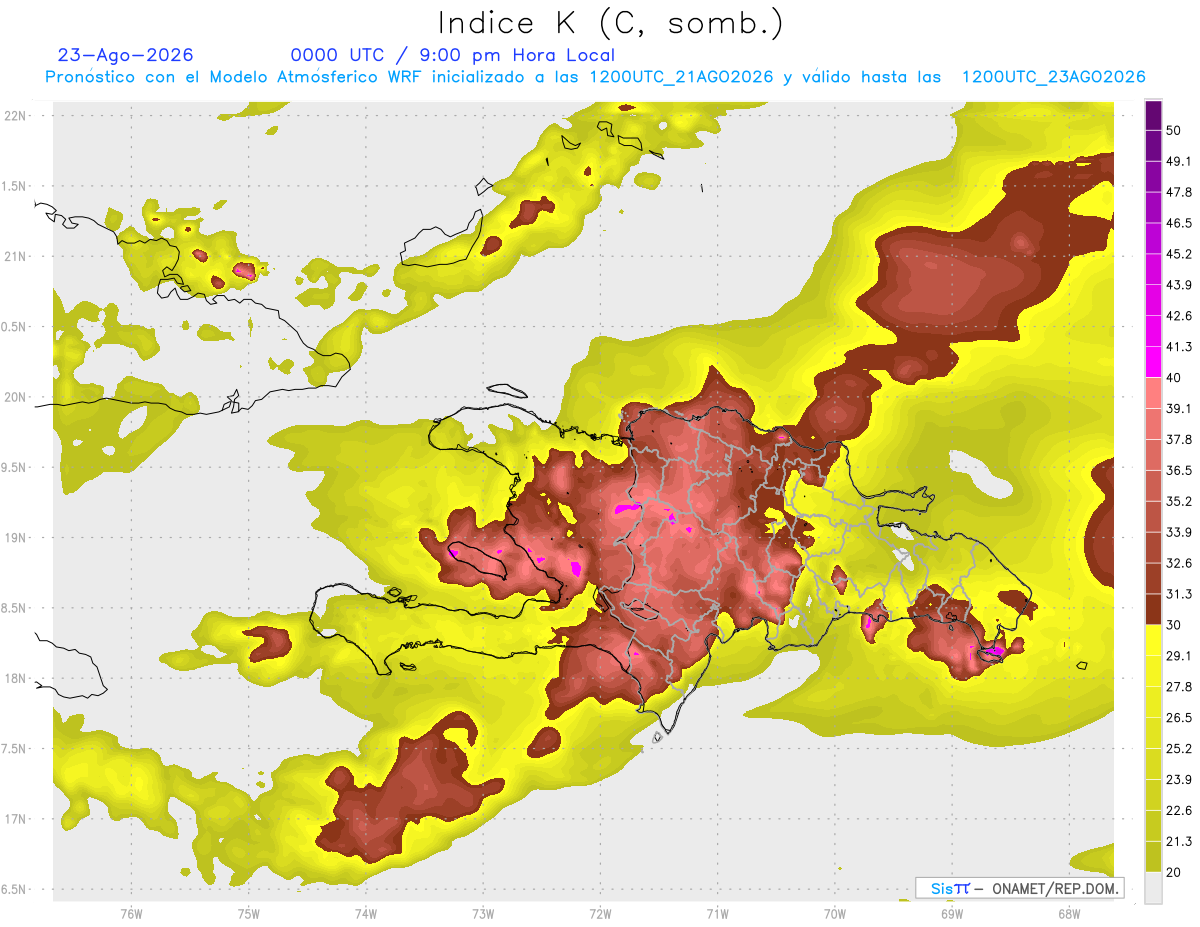Click the "Indice K (C, somb.)" title

coord(610,23)
